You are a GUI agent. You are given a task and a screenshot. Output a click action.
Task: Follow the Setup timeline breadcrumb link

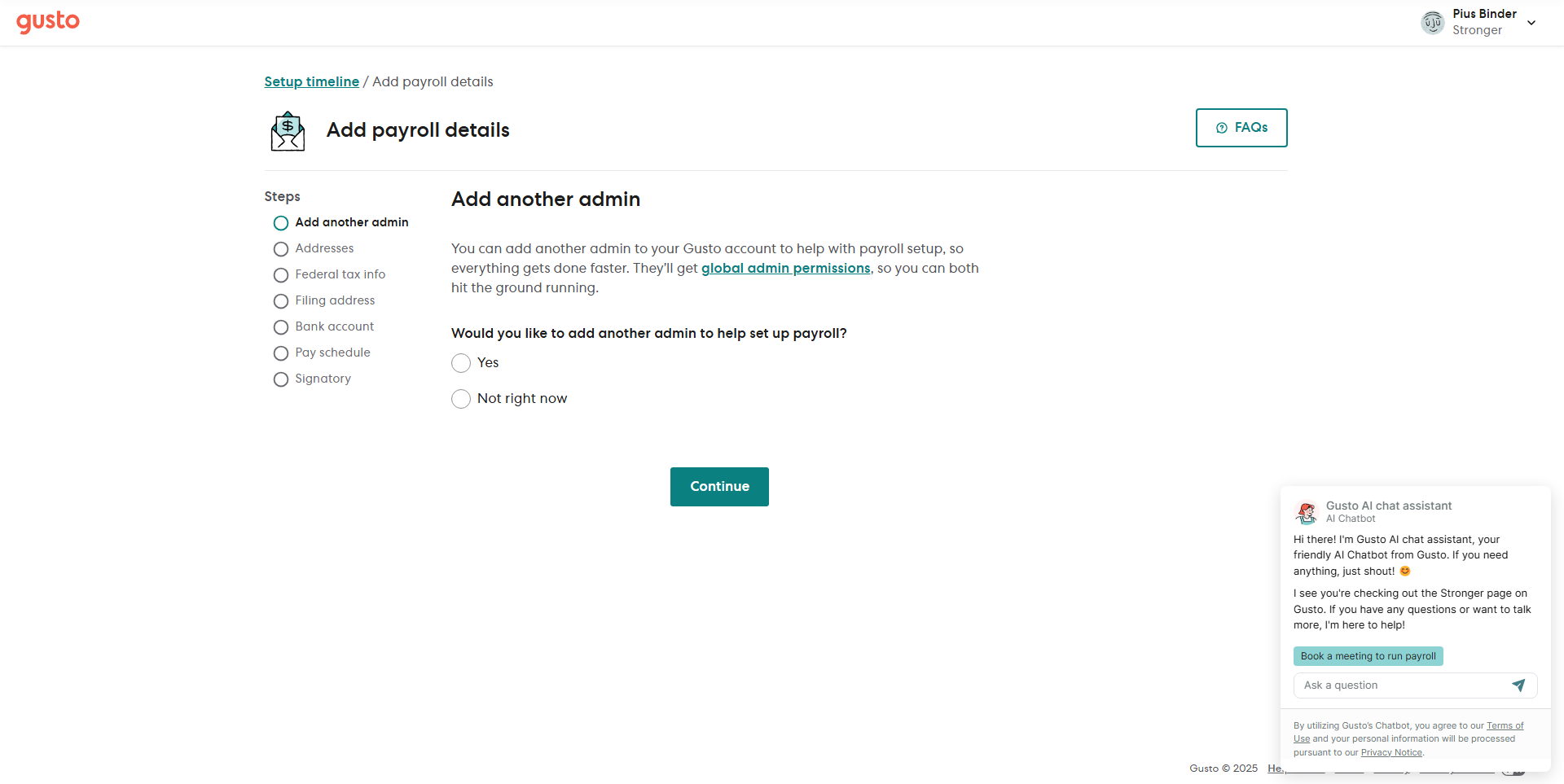point(311,81)
